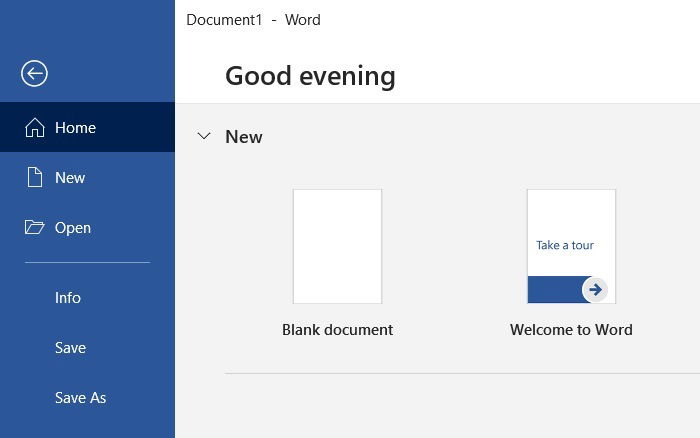
Task: Click the Open folder icon in sidebar
Action: (x=34, y=227)
